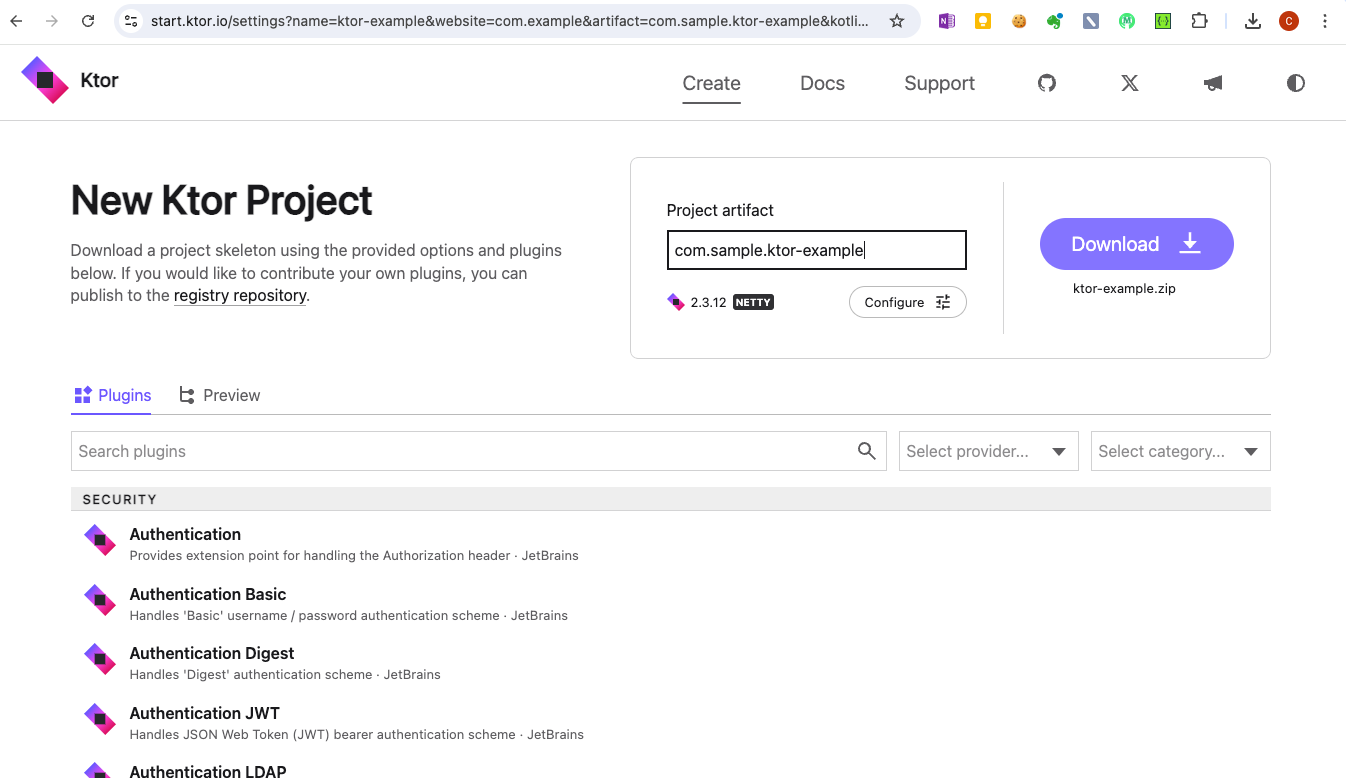Open the Support page
Screen dimensions: 1346x778
pyautogui.click(x=940, y=84)
